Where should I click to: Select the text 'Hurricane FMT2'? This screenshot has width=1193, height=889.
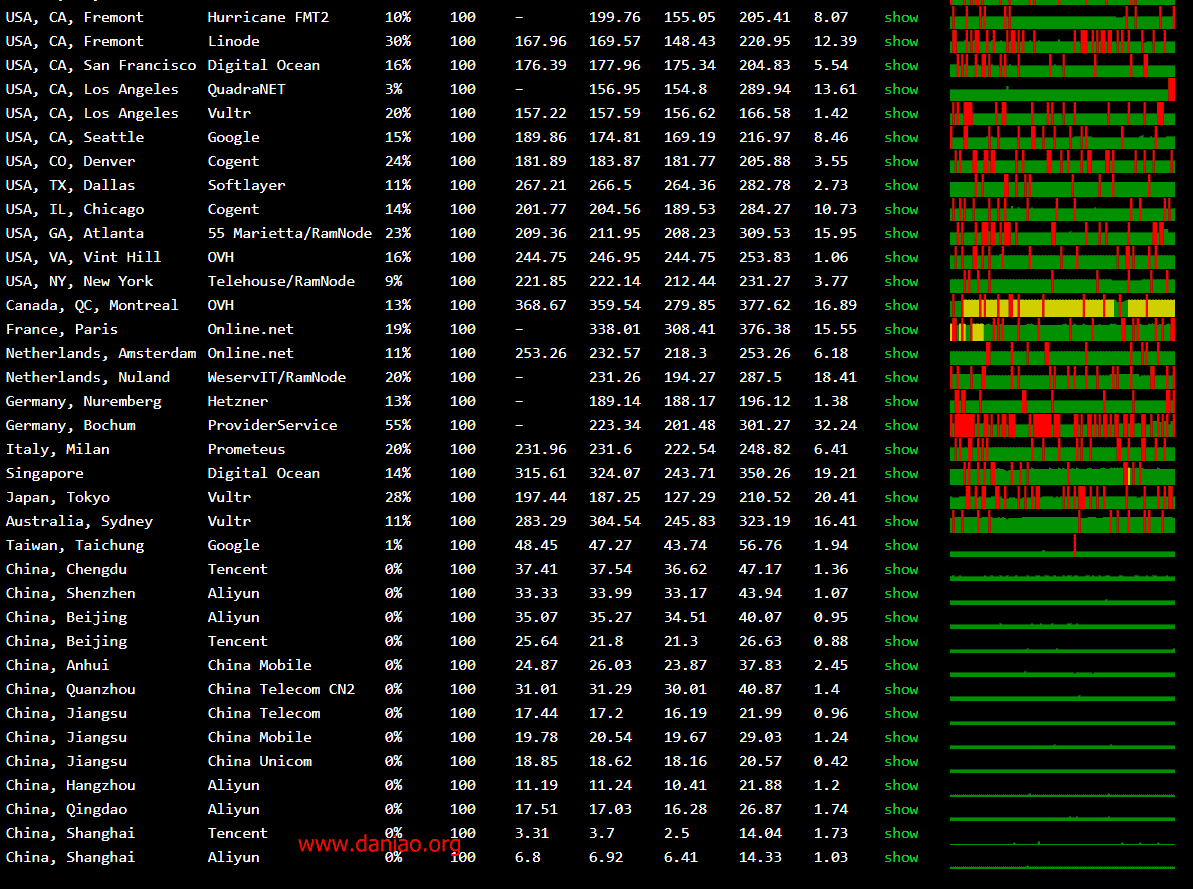pyautogui.click(x=268, y=17)
